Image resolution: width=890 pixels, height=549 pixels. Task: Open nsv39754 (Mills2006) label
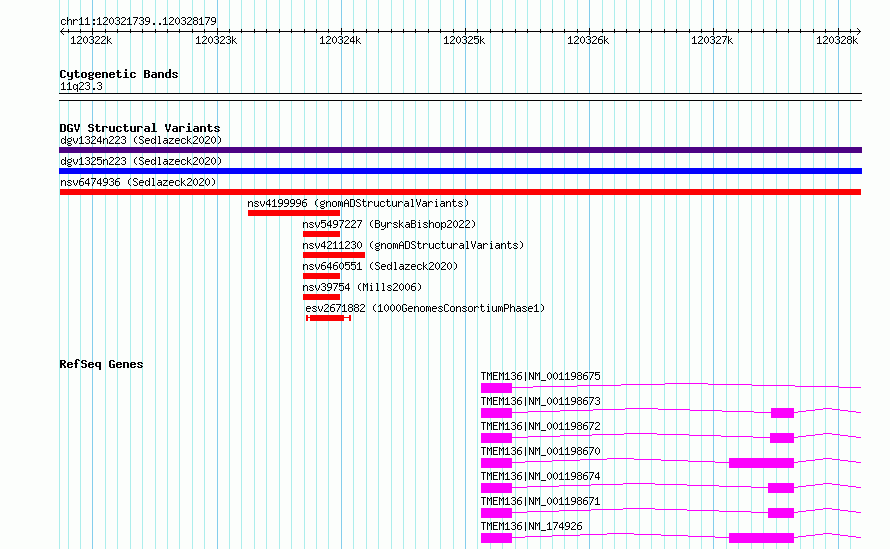click(x=362, y=287)
